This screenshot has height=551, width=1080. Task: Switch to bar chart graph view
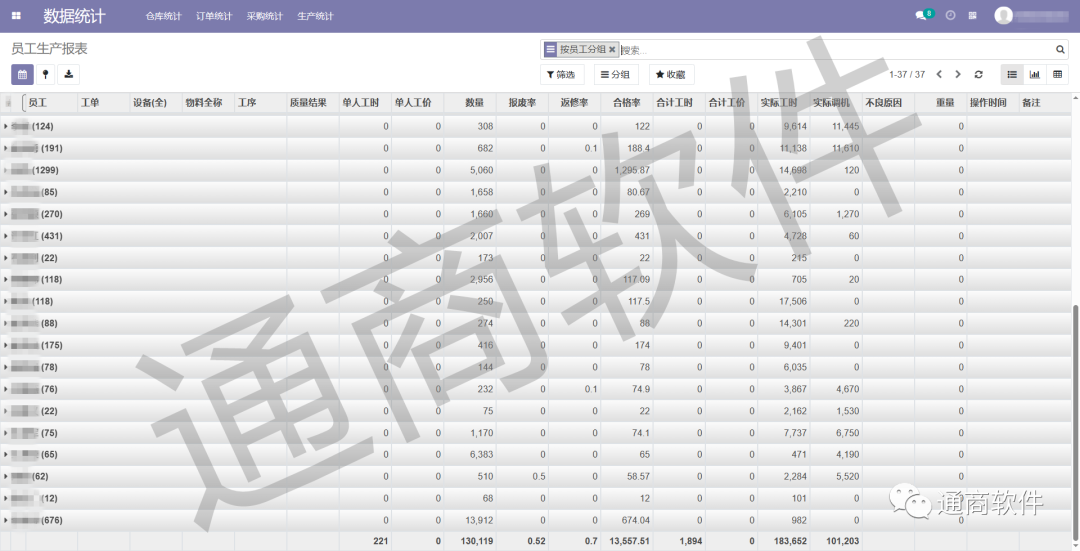(1035, 75)
